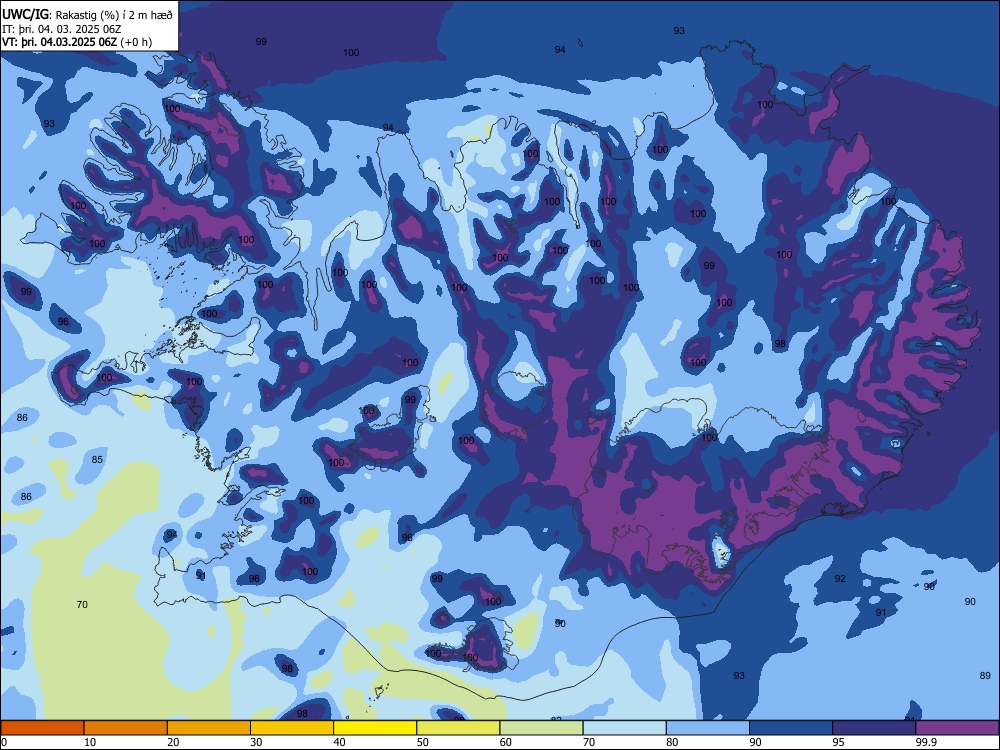Select the amber 20–30 legend swatch

209,728
